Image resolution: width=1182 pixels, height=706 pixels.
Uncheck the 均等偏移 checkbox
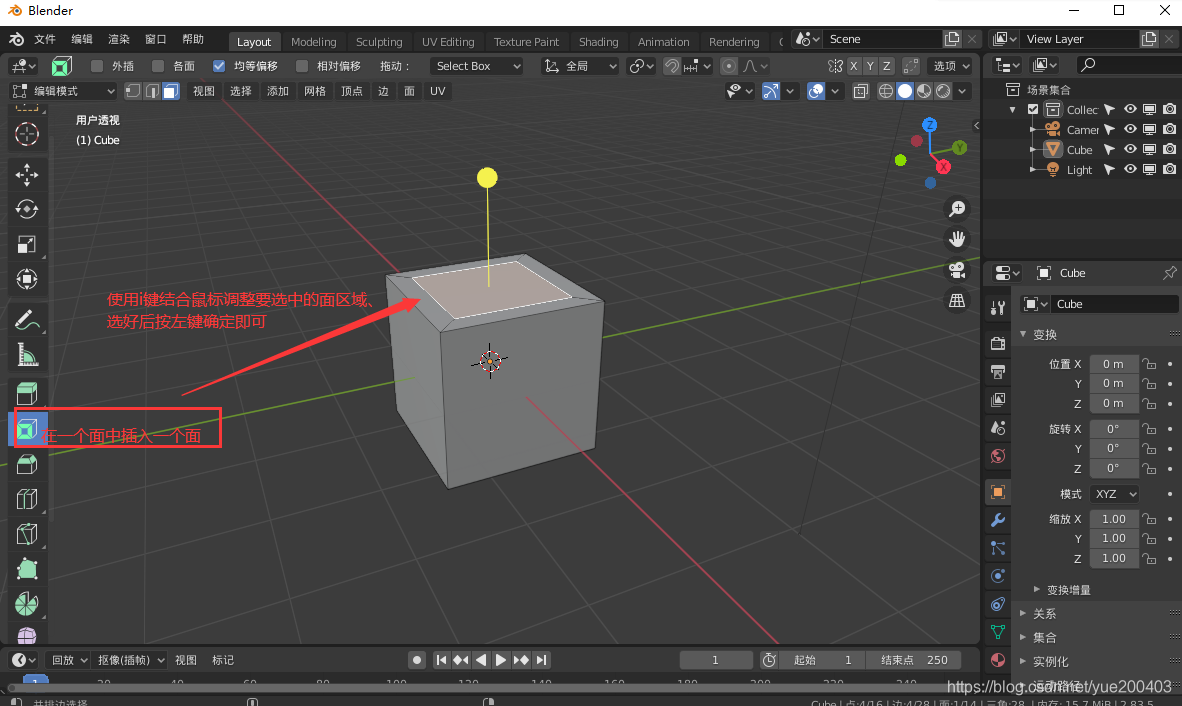click(x=219, y=66)
